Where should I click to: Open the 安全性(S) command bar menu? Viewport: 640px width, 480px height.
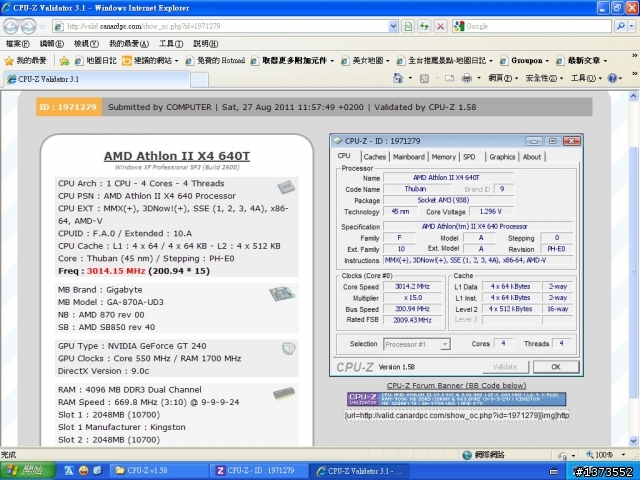(x=544, y=78)
